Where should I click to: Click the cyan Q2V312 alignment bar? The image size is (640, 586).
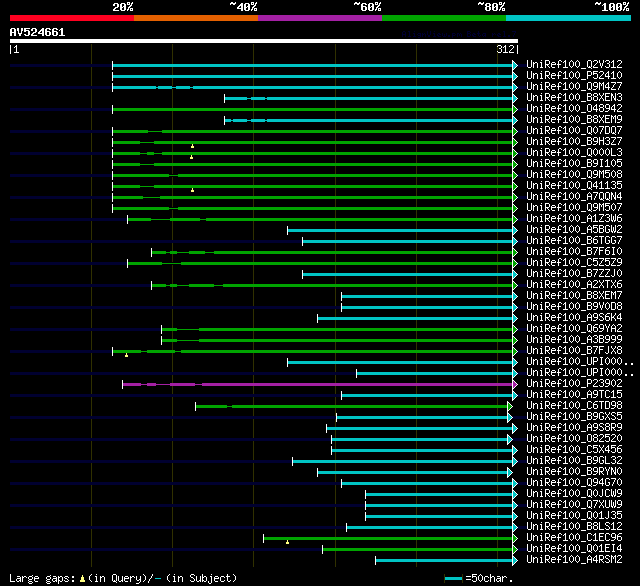(315, 65)
